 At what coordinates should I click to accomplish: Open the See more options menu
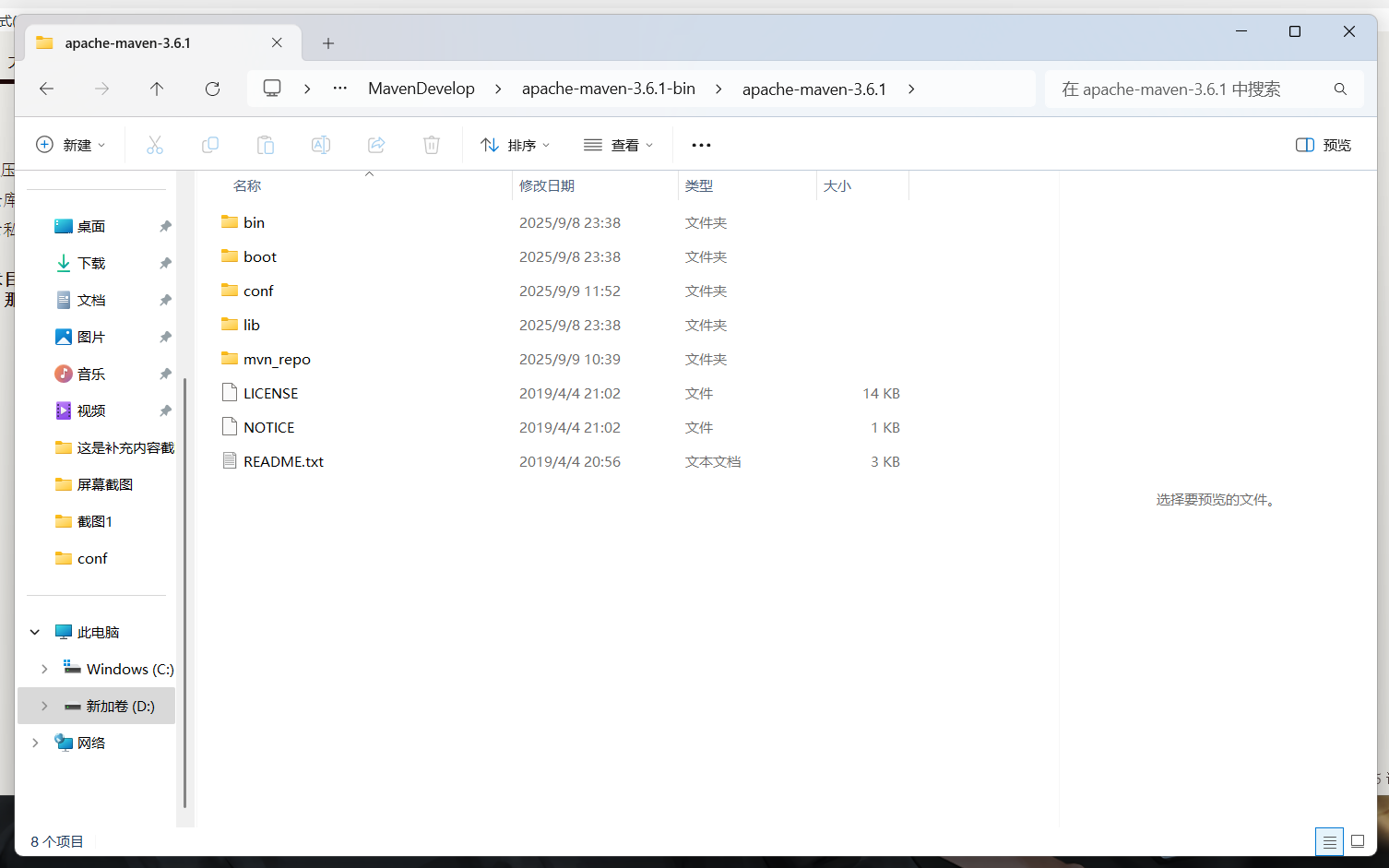pyautogui.click(x=701, y=145)
